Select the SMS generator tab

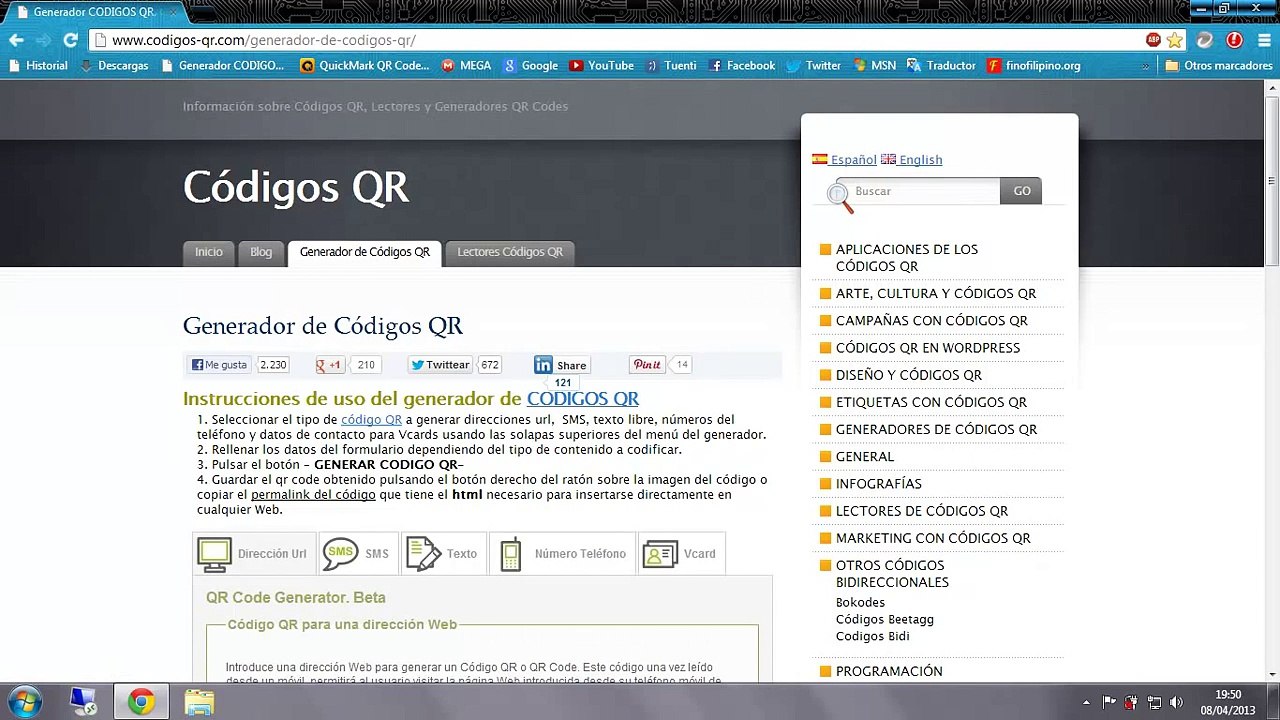[x=358, y=553]
